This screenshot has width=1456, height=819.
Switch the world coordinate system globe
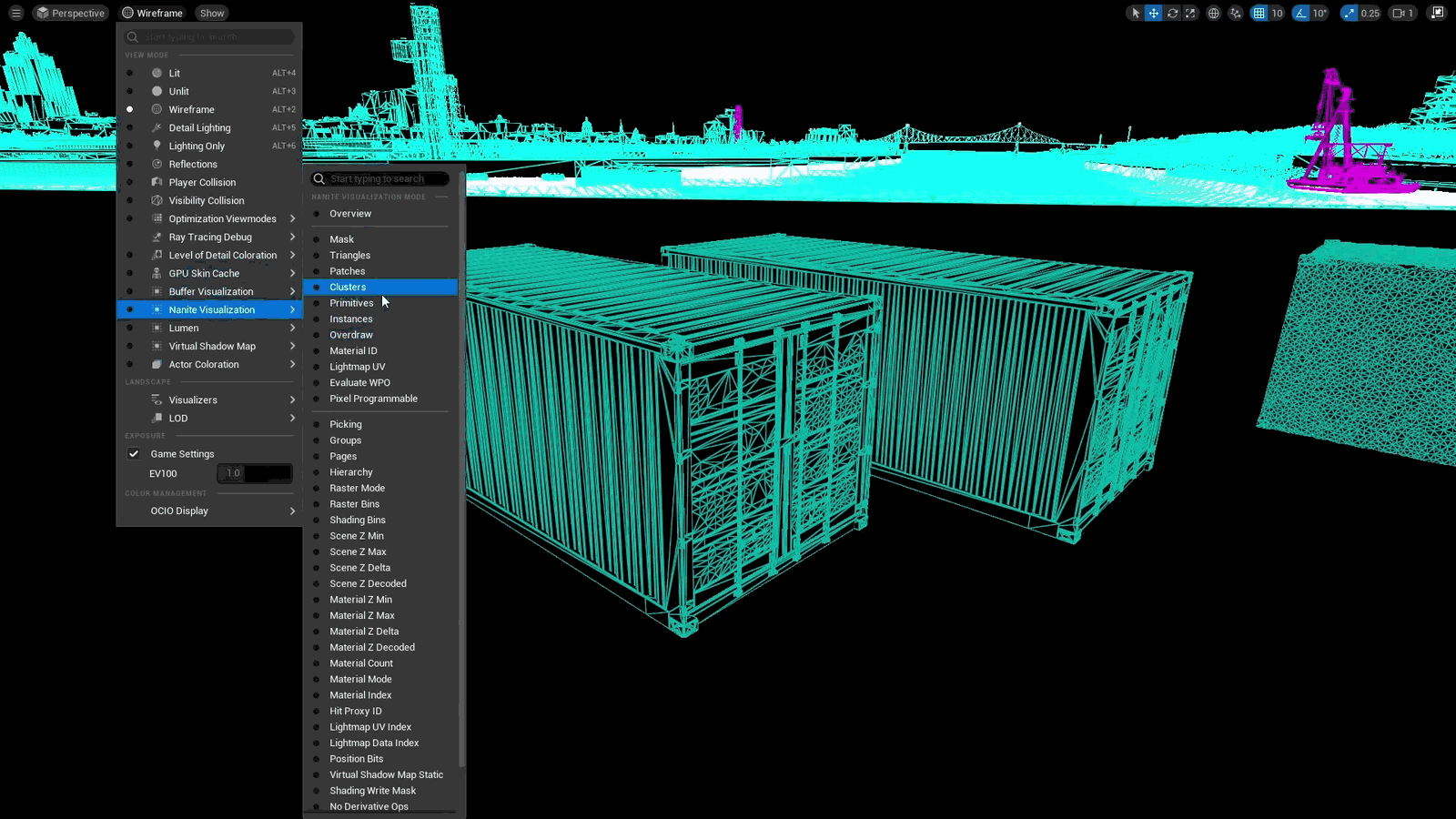coord(1213,13)
